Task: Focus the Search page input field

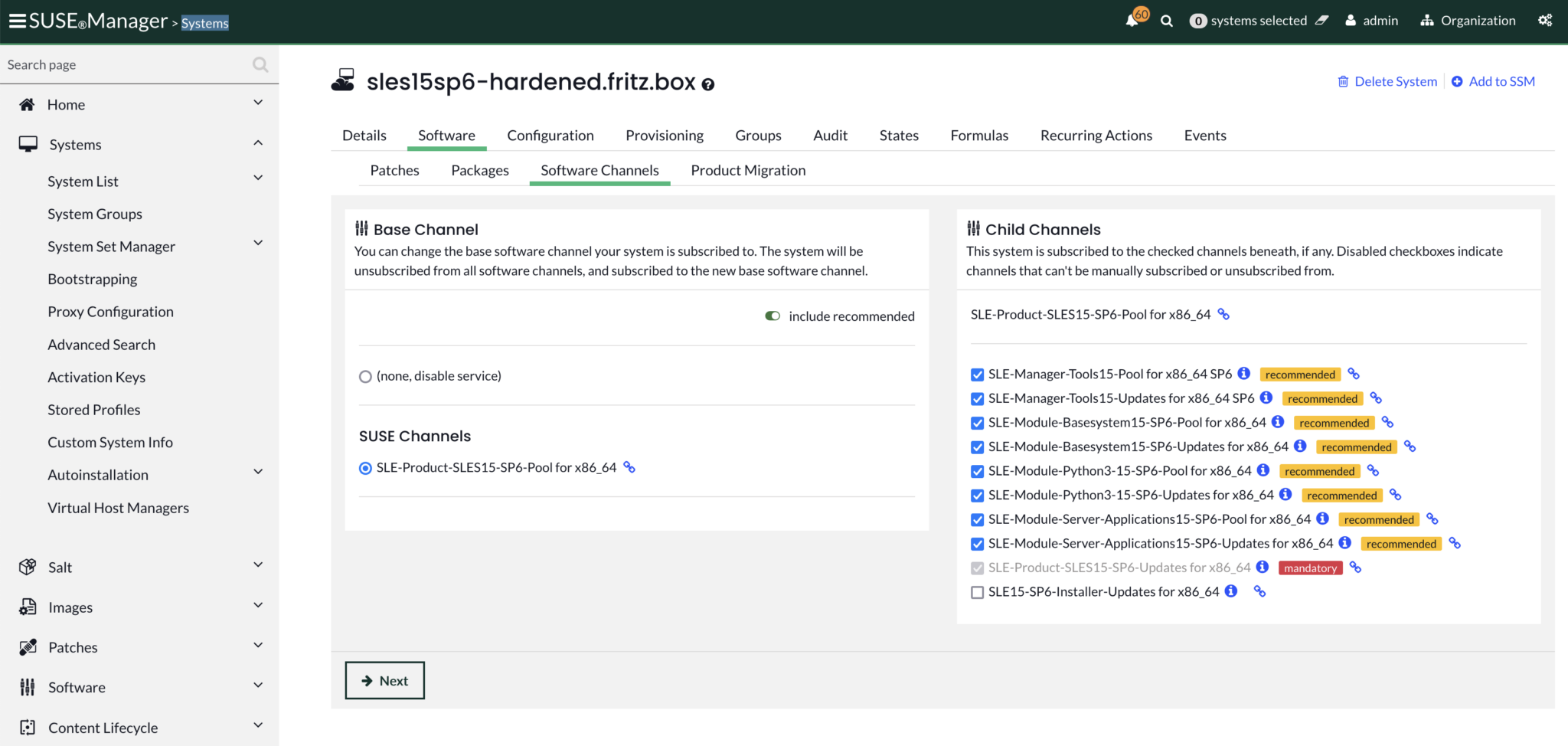Action: click(x=126, y=65)
